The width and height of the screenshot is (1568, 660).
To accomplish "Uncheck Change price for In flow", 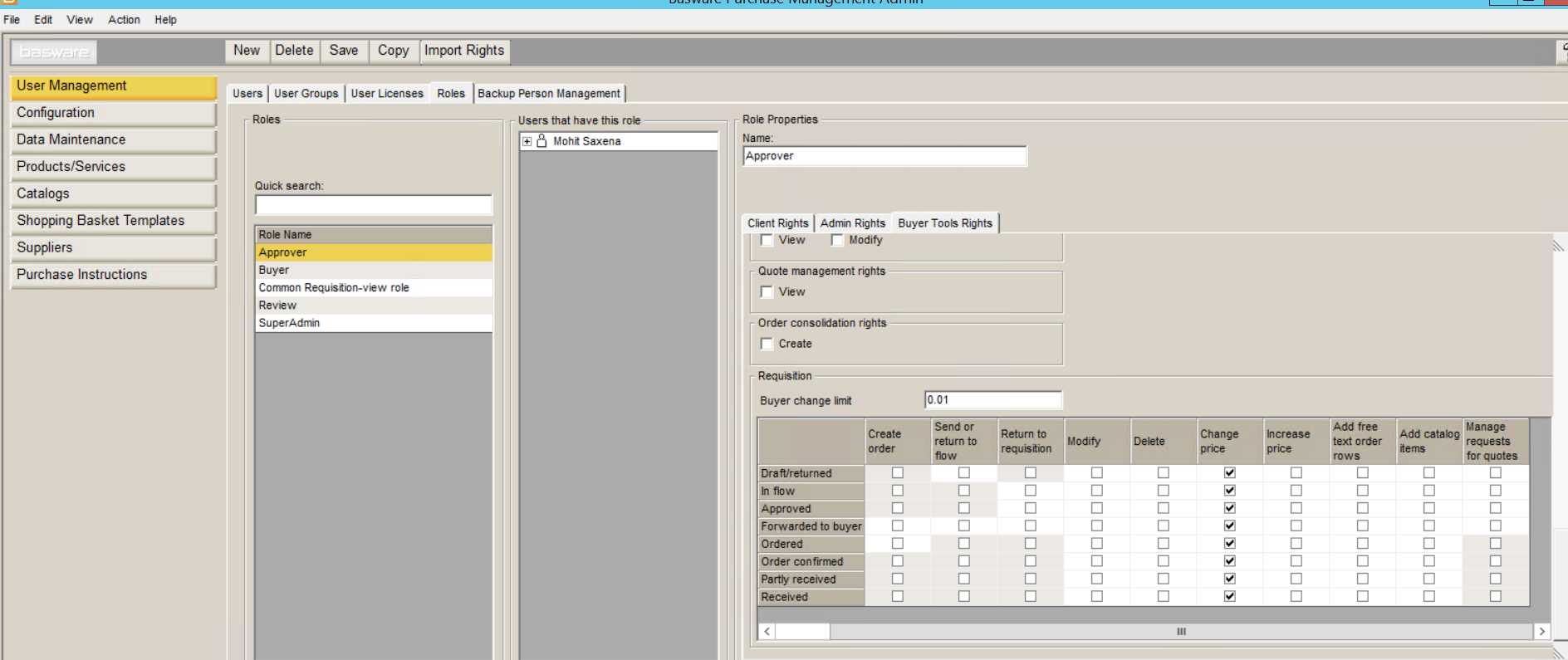I will (x=1230, y=491).
